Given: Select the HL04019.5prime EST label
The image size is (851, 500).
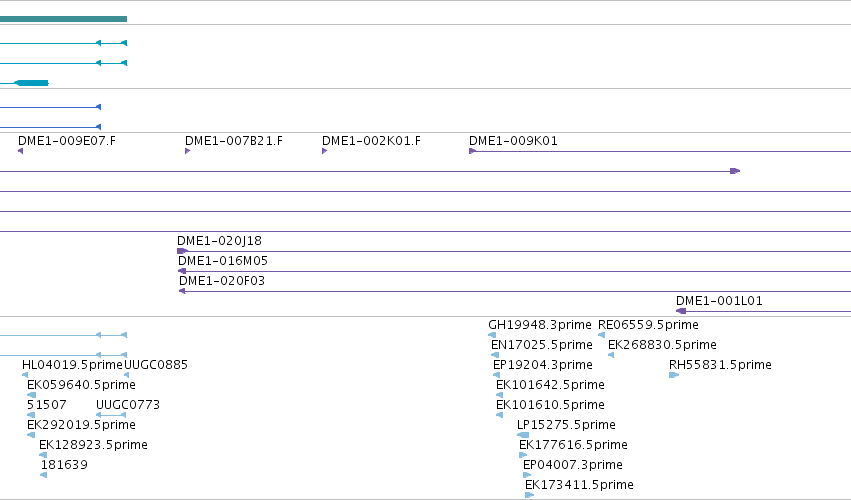Looking at the screenshot, I should (73, 365).
